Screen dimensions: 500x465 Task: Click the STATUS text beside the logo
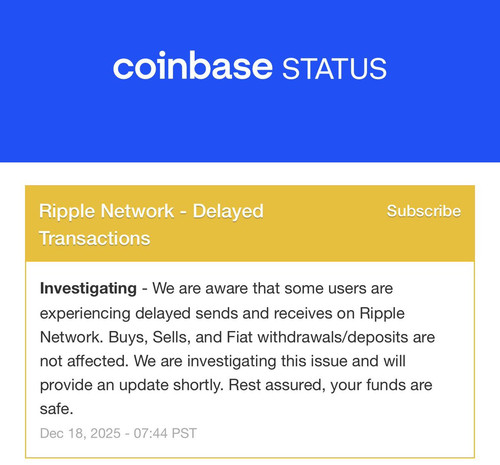pos(335,69)
